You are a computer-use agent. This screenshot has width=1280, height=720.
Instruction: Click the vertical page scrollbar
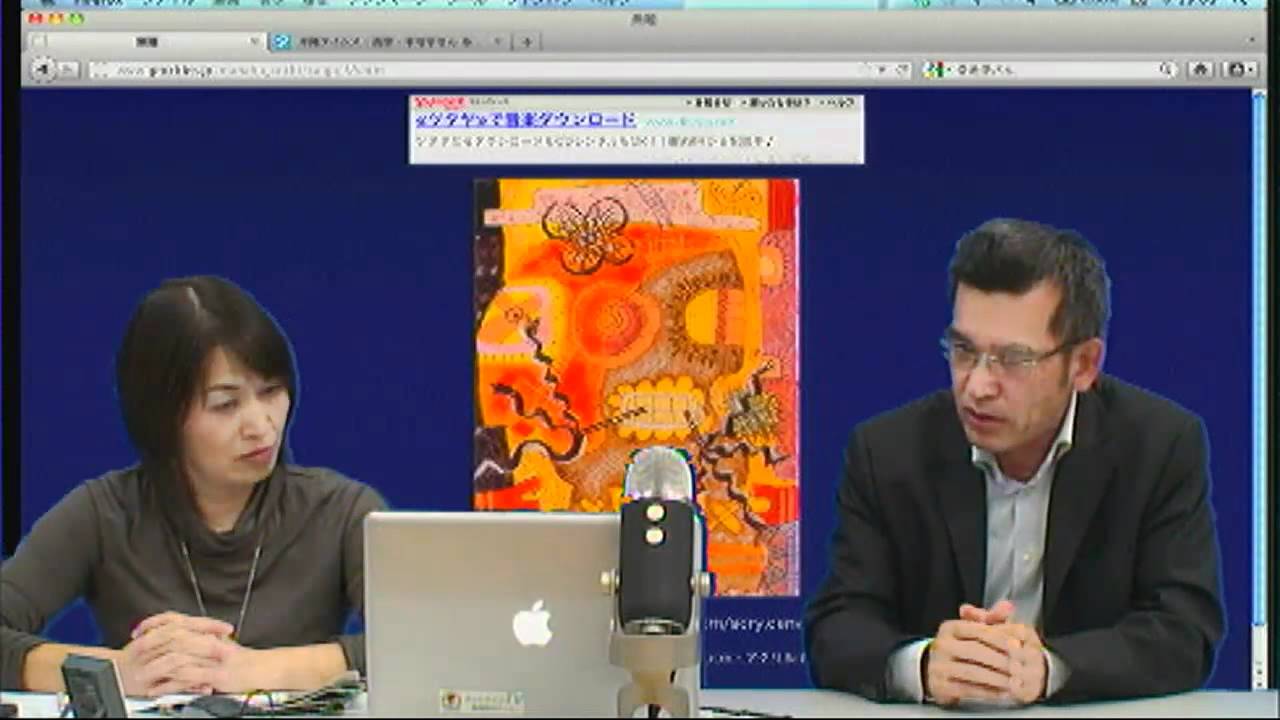click(1258, 388)
